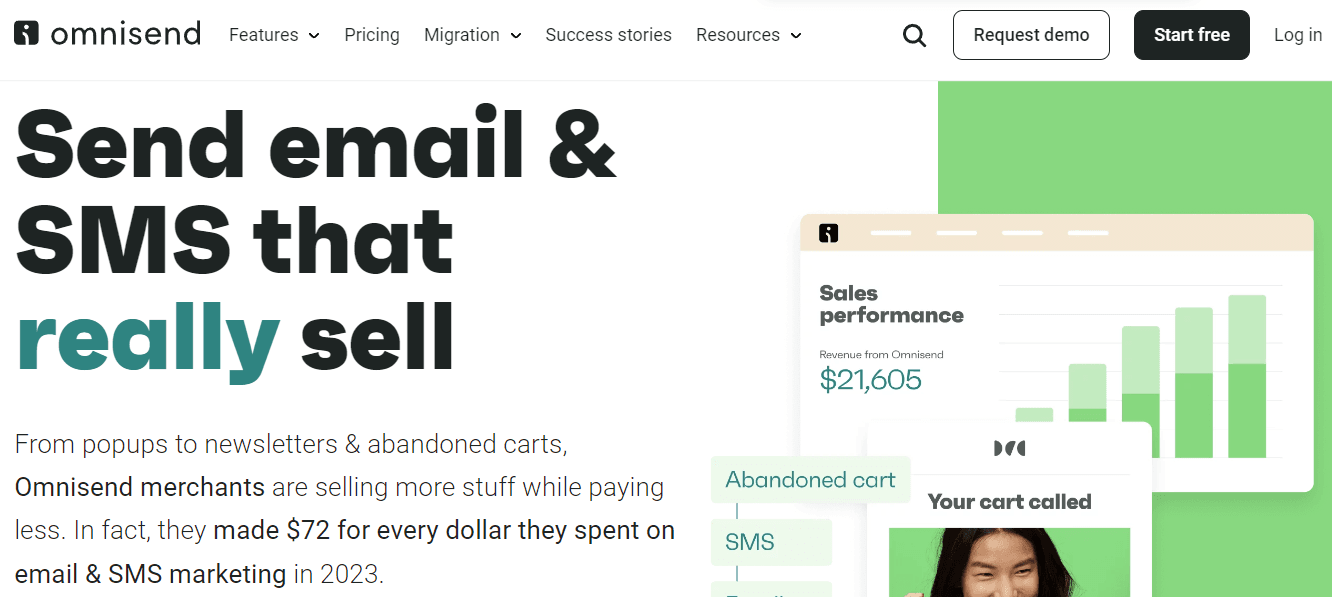This screenshot has height=597, width=1332.
Task: Go to Success stories page
Action: point(608,35)
